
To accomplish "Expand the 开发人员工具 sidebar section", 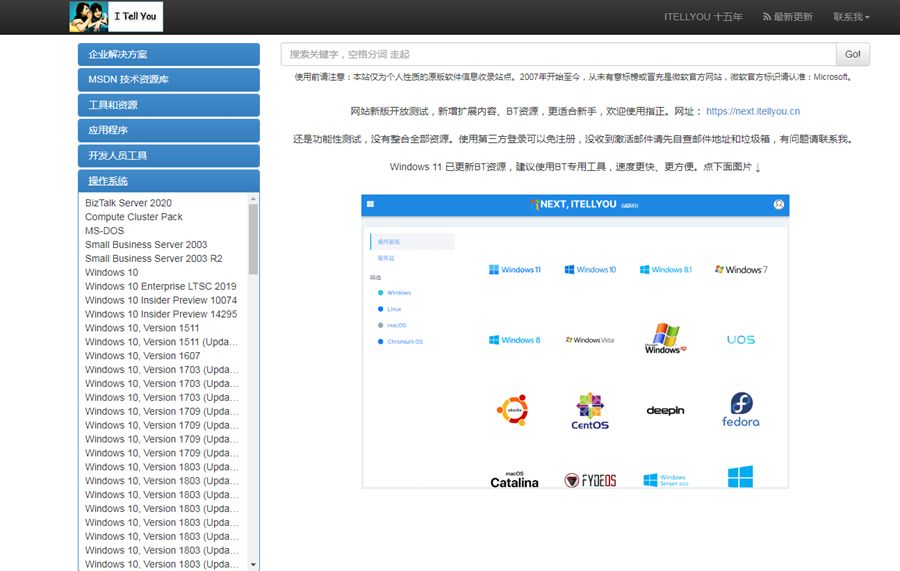I will click(x=169, y=156).
